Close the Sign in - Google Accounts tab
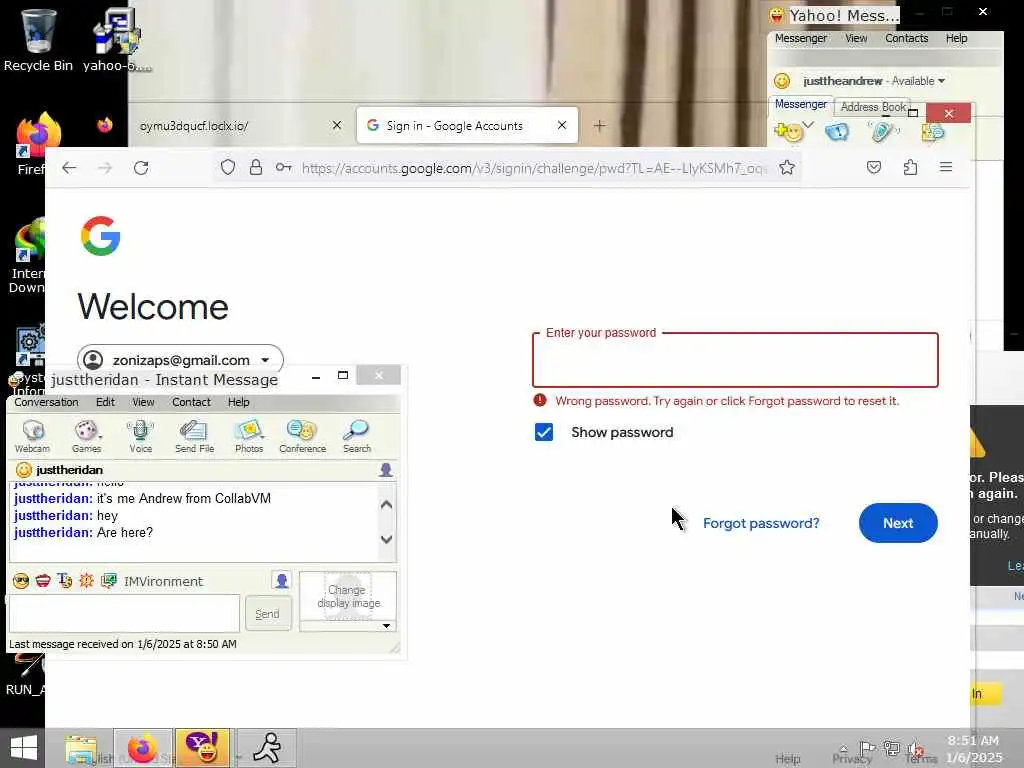The image size is (1024, 768). 562,125
